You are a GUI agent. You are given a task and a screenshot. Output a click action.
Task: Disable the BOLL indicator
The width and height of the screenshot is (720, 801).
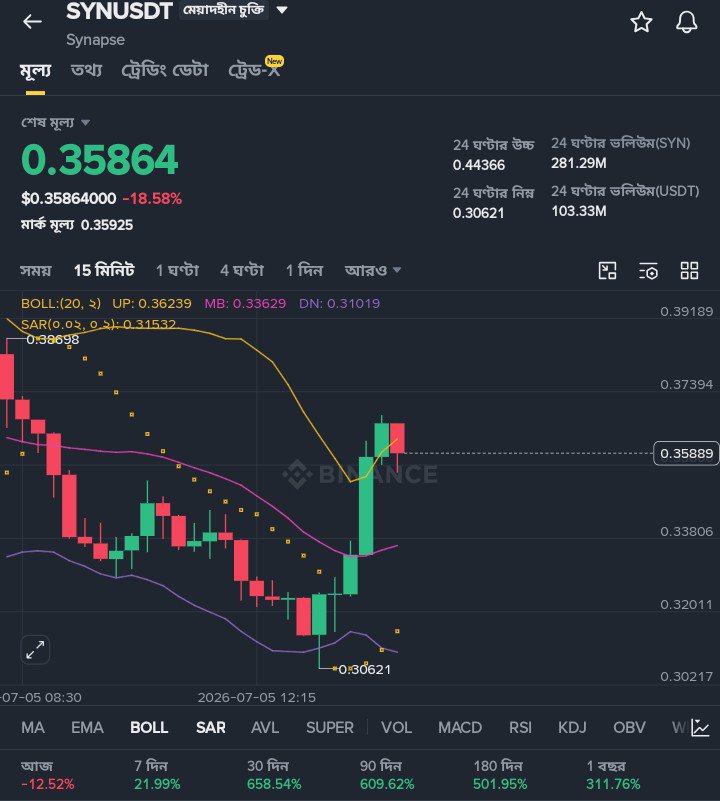pyautogui.click(x=149, y=727)
